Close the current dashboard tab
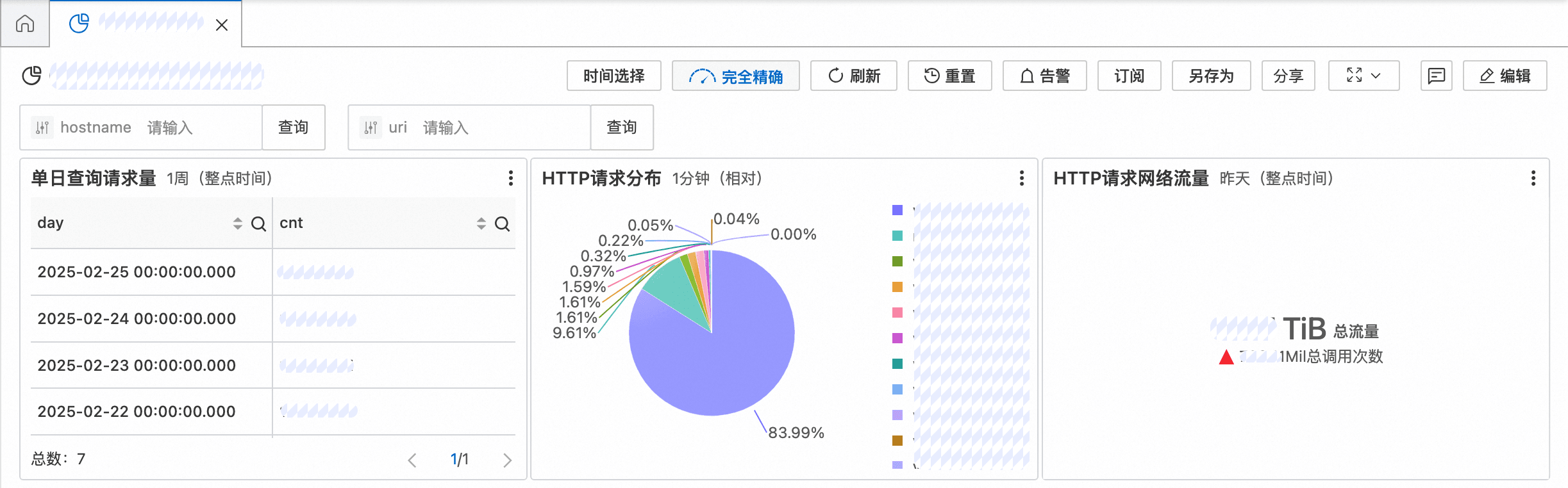Screen dimensions: 1568x488 pos(222,25)
